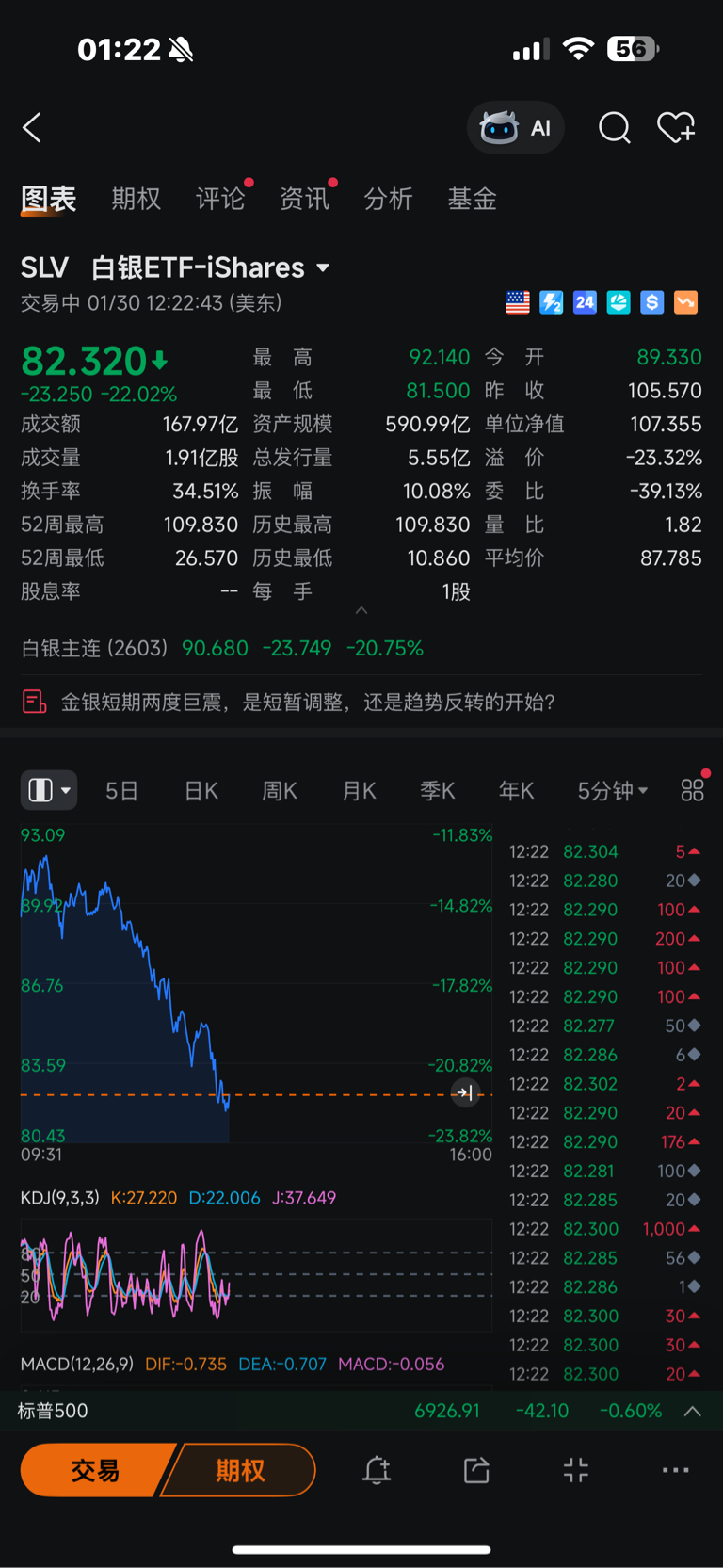This screenshot has width=723, height=1568.
Task: Tap the intraday price line chart
Action: click(256, 984)
